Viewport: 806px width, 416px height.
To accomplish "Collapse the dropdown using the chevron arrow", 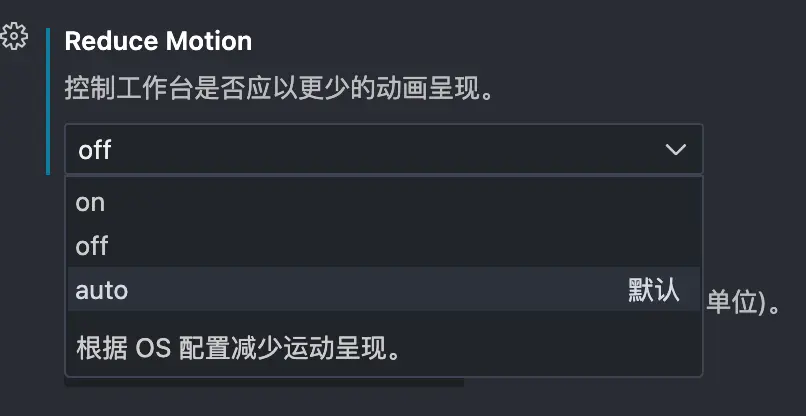I will tap(675, 150).
